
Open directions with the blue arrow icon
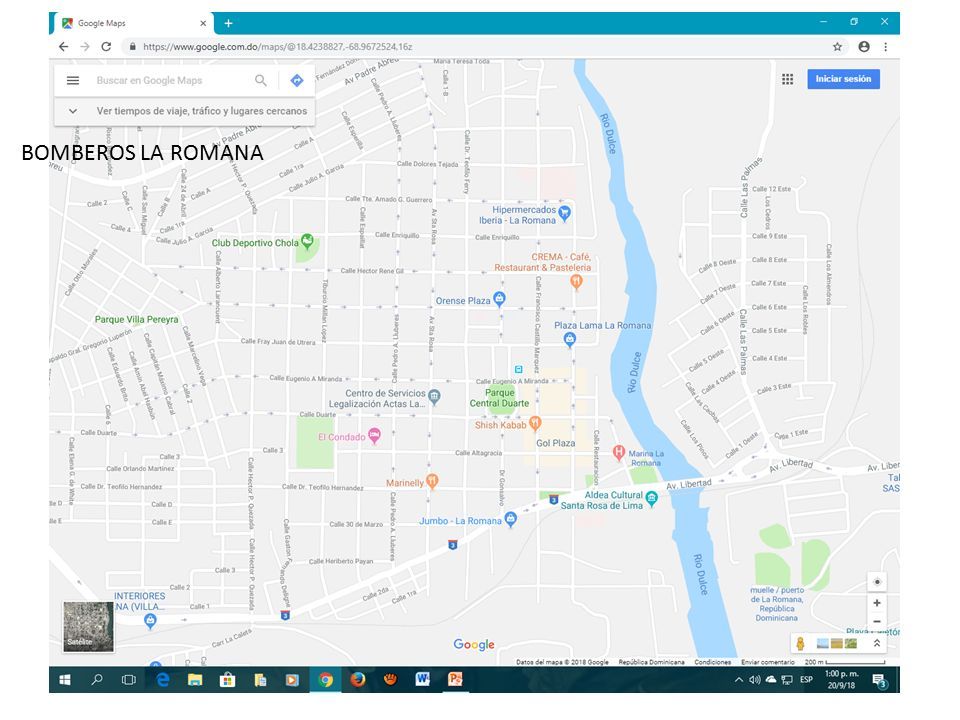[297, 80]
